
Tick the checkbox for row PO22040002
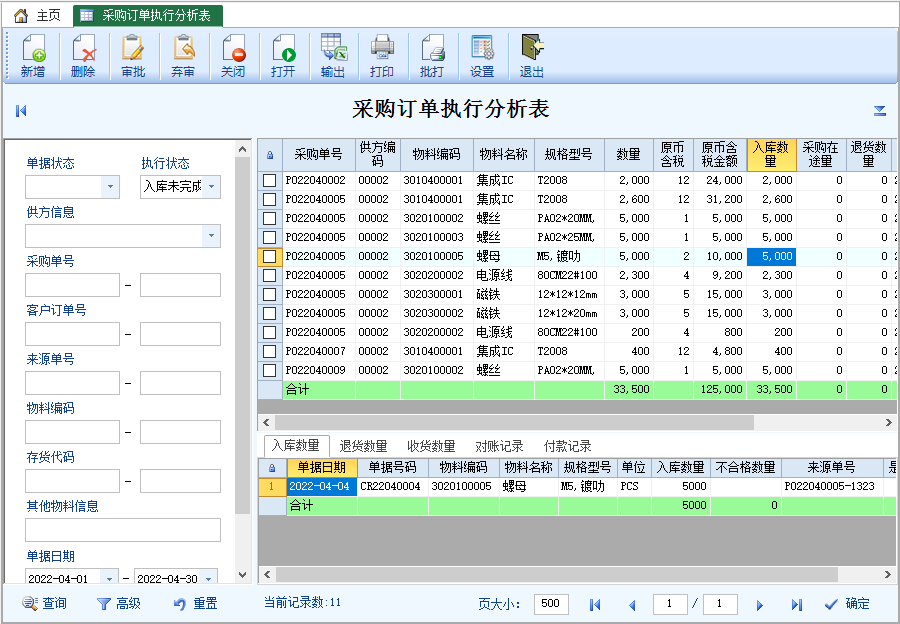tap(270, 180)
